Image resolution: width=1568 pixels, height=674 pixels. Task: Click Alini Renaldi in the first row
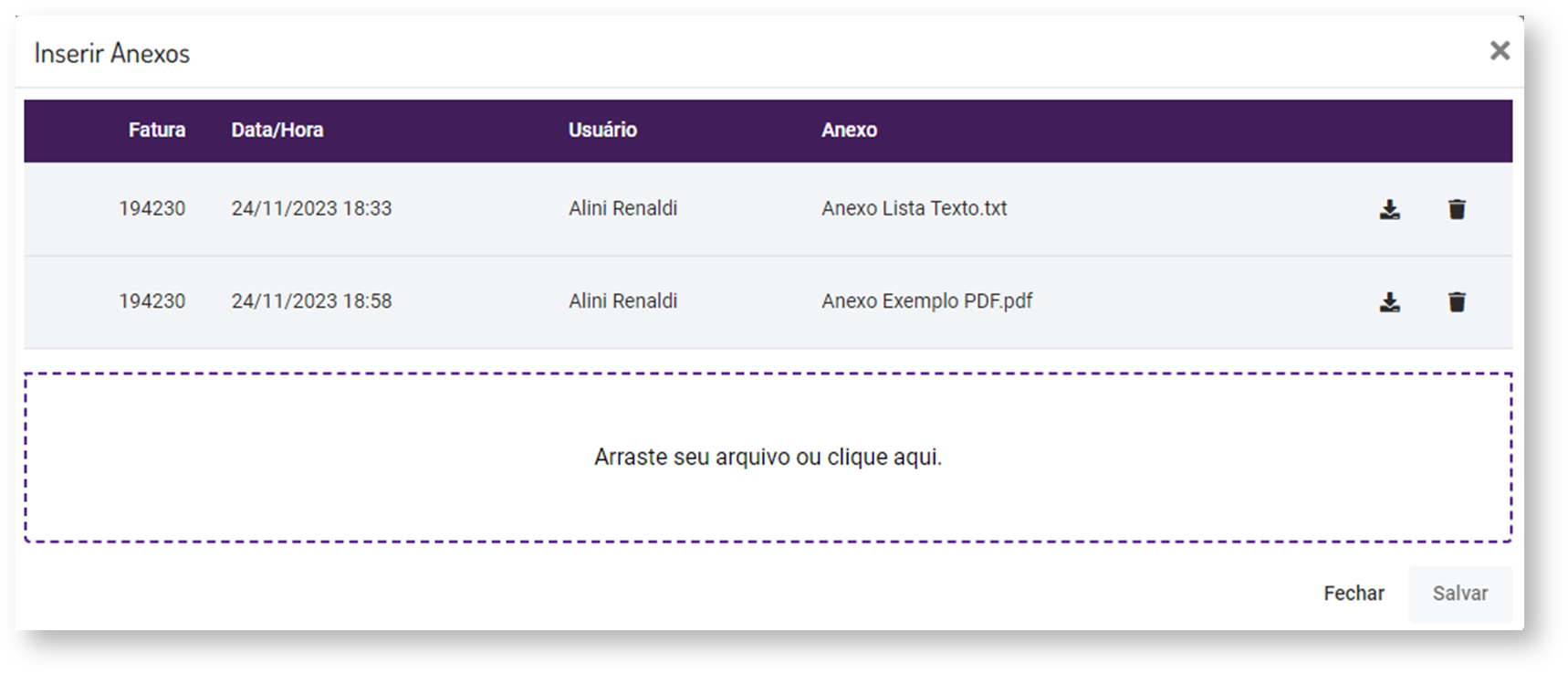622,209
